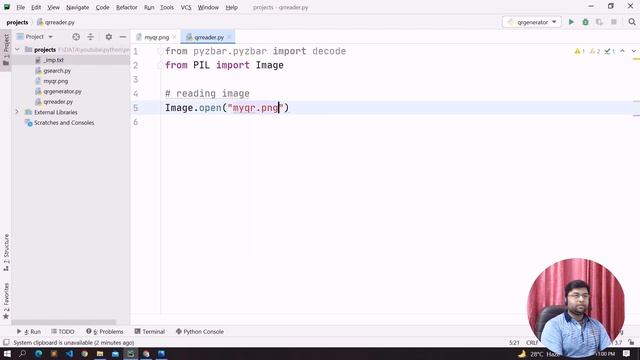
Task: Close the qrreader.py editor tab
Action: coord(229,37)
